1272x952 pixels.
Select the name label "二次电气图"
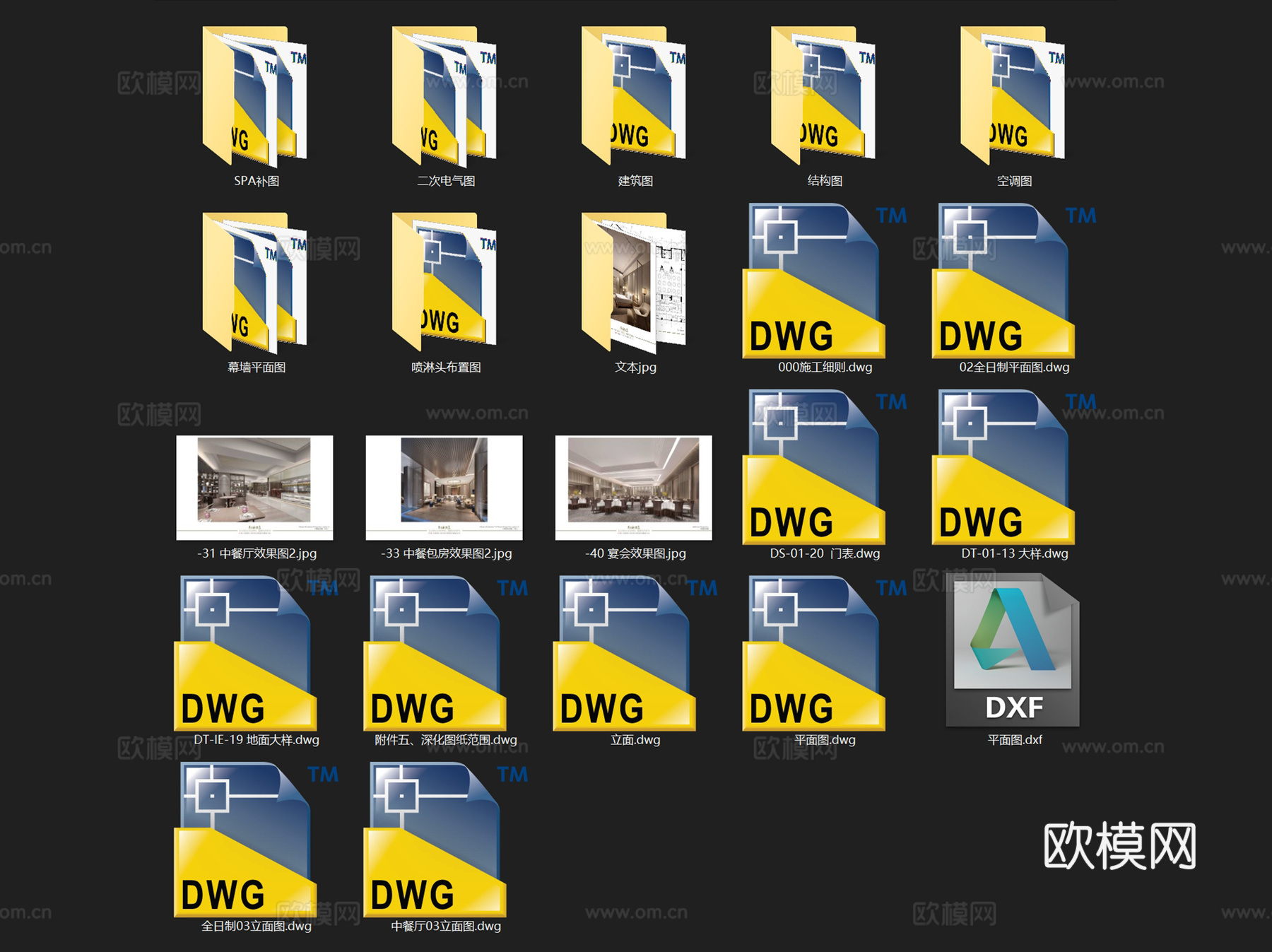446,181
